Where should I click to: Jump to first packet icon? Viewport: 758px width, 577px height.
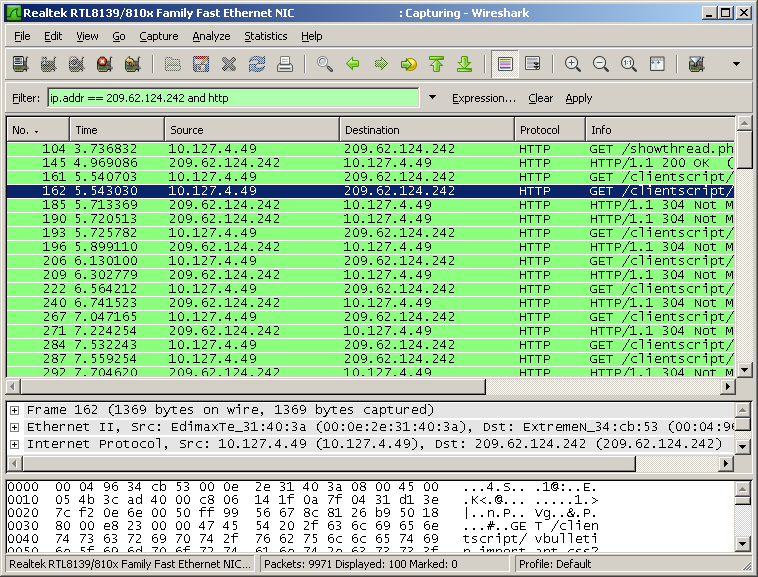coord(437,64)
